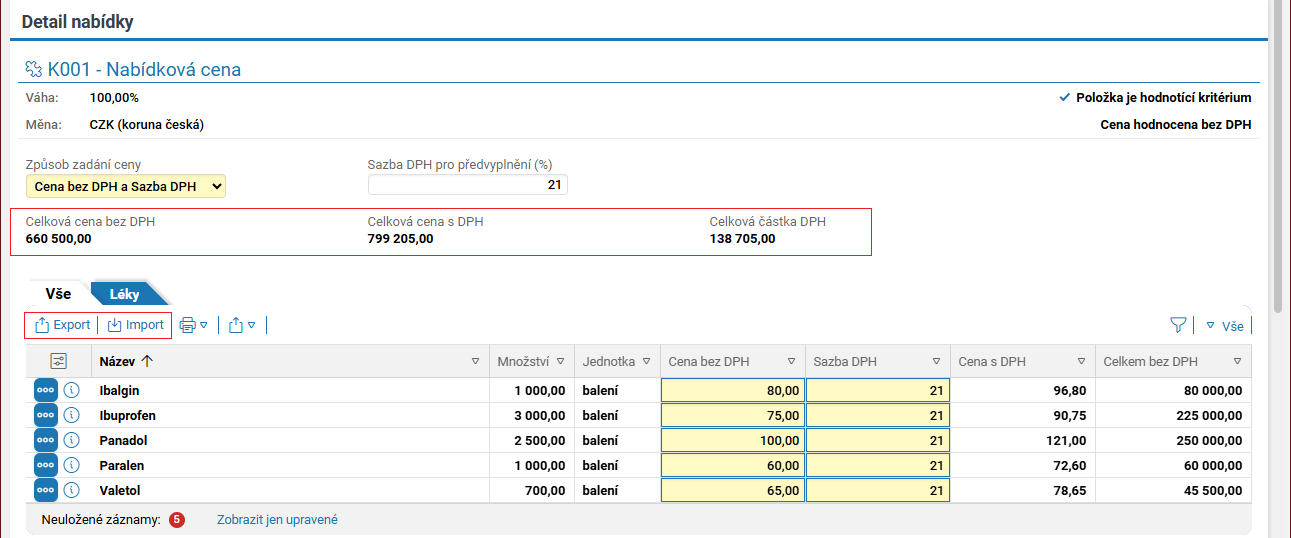This screenshot has width=1291, height=538.
Task: Follow the 'Zobrazit jen upravené' link
Action: point(277,520)
